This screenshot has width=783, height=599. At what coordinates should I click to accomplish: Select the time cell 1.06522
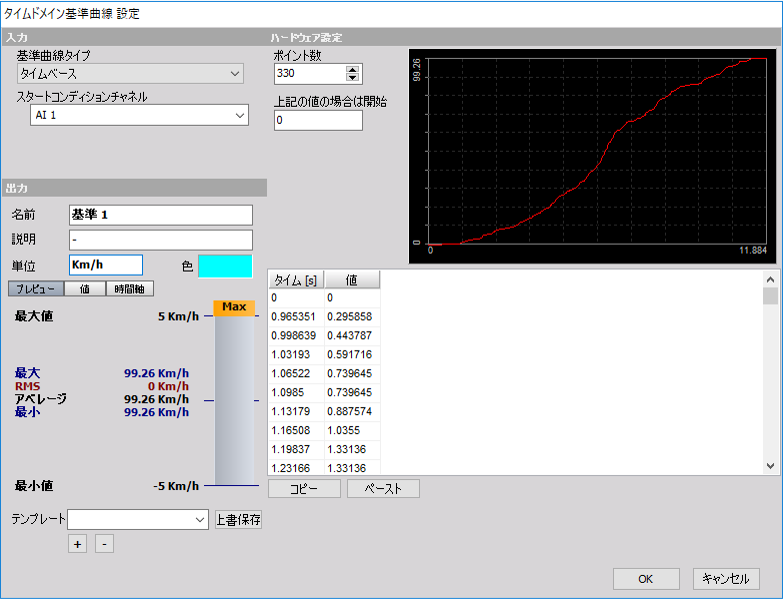296,374
